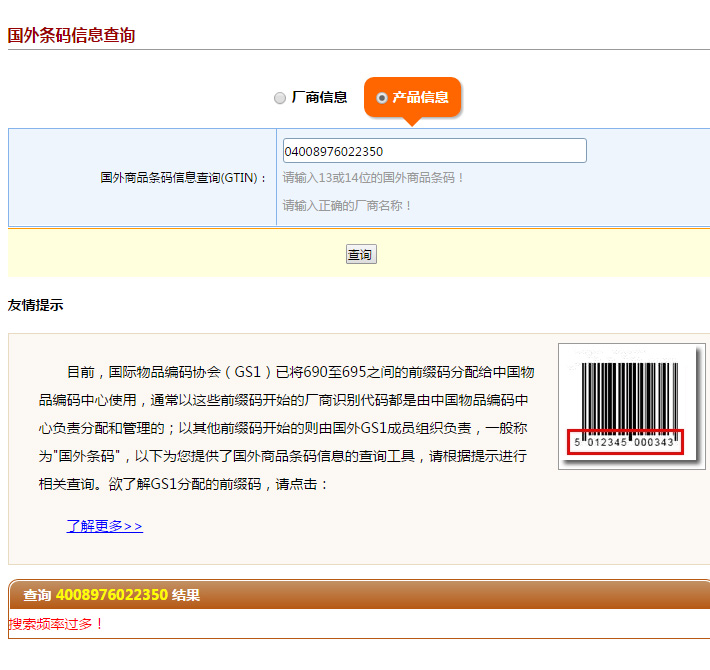Click the 友情提示 section heading
This screenshot has width=710, height=670.
tap(35, 305)
